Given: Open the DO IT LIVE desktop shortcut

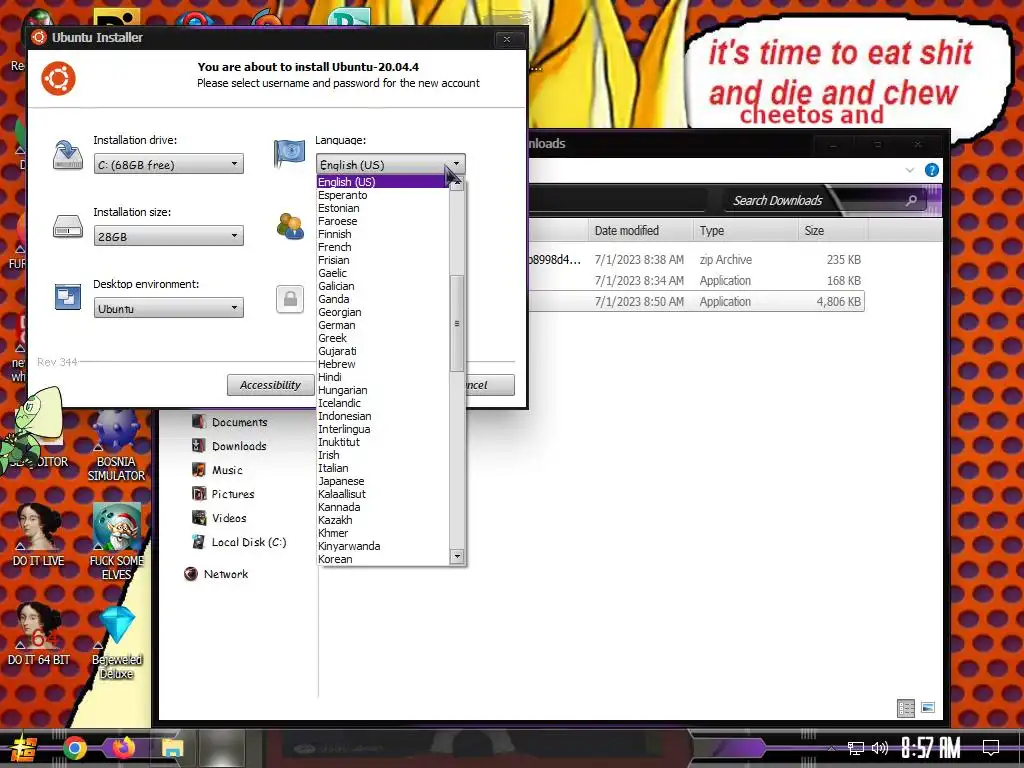Looking at the screenshot, I should [39, 536].
